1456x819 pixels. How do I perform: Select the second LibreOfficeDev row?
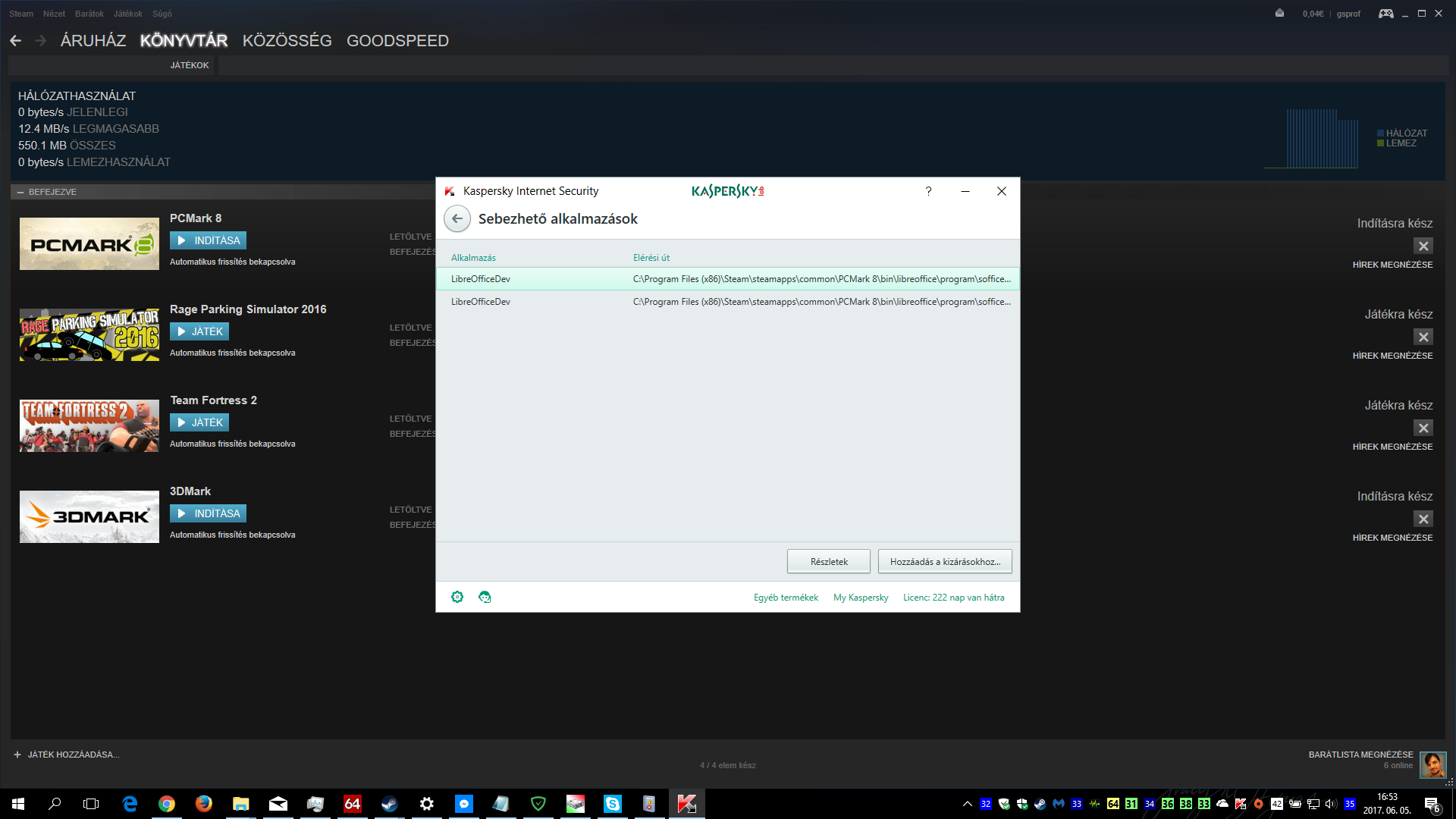coord(728,302)
